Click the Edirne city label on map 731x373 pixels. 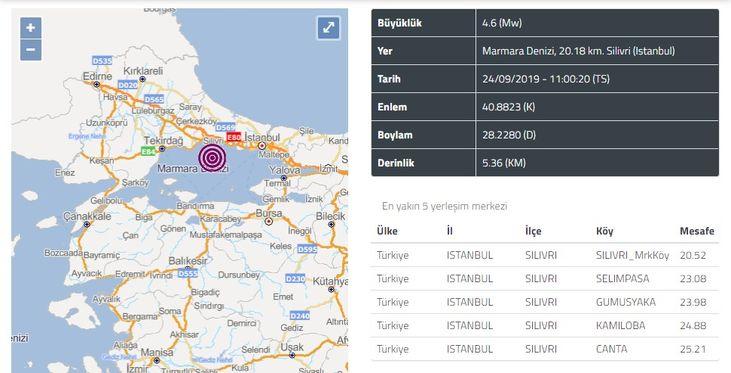(97, 76)
